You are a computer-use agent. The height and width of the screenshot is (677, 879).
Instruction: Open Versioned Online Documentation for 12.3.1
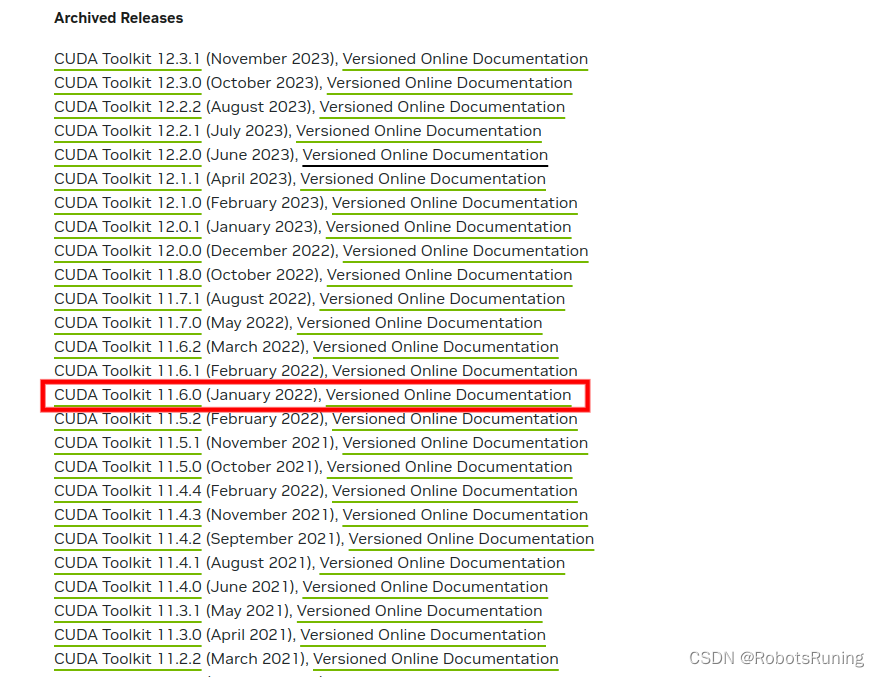(465, 59)
